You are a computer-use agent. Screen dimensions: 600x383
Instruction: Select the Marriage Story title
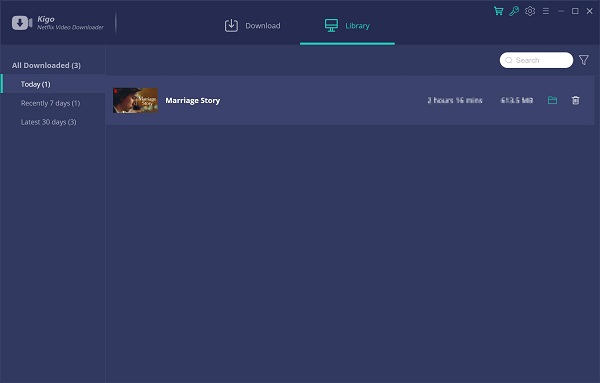(x=192, y=101)
